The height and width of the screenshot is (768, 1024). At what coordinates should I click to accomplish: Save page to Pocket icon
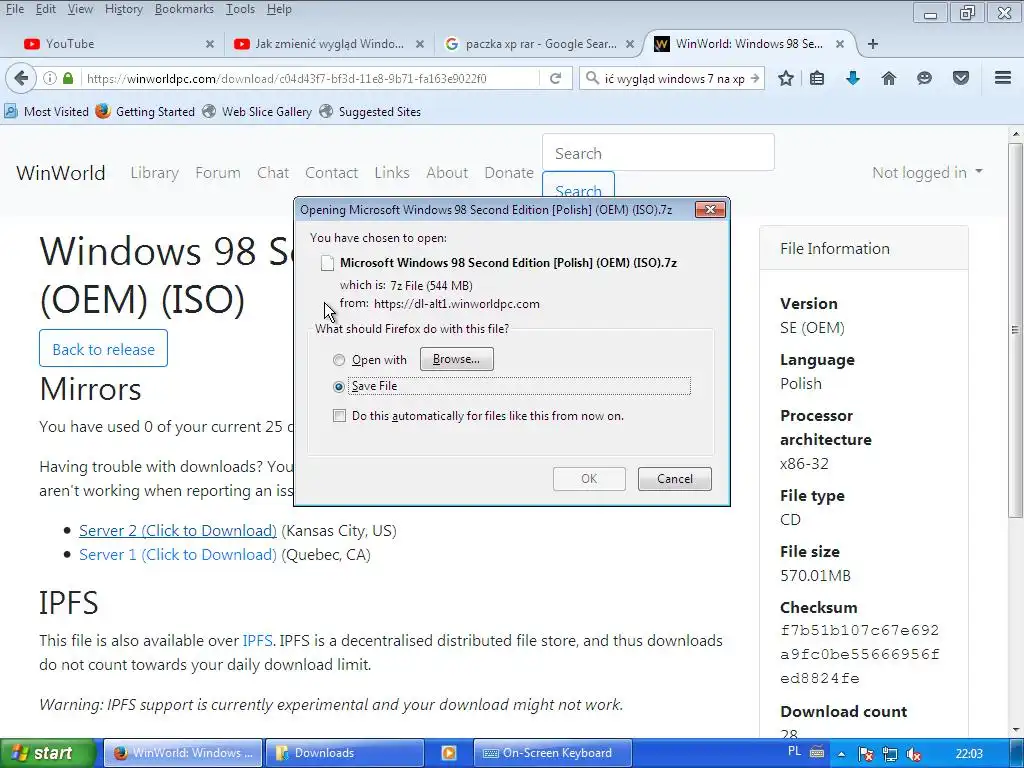point(961,78)
